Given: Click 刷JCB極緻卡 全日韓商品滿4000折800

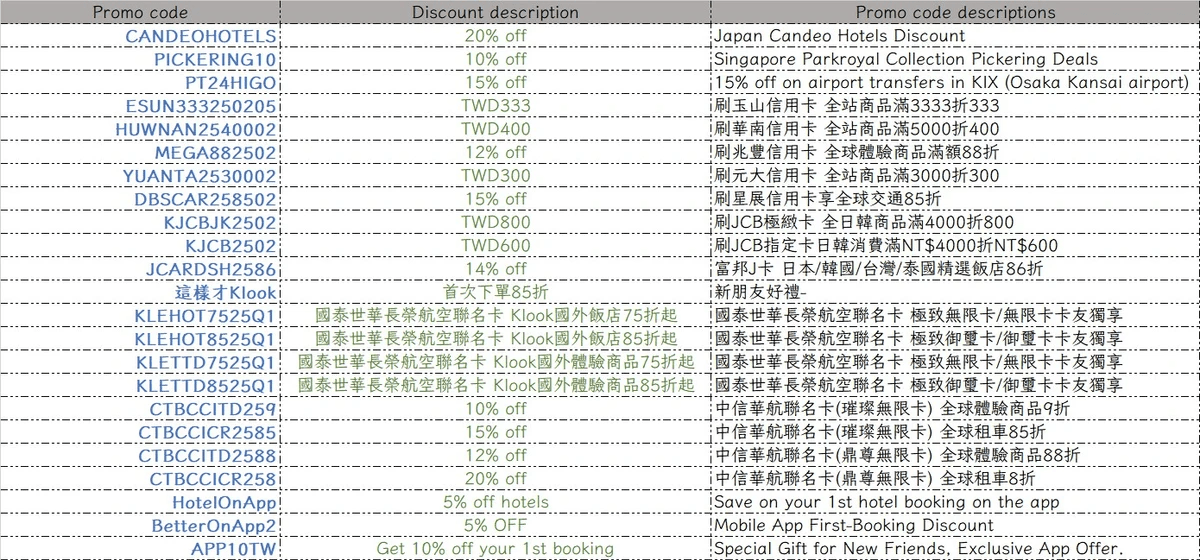Looking at the screenshot, I should point(864,222).
